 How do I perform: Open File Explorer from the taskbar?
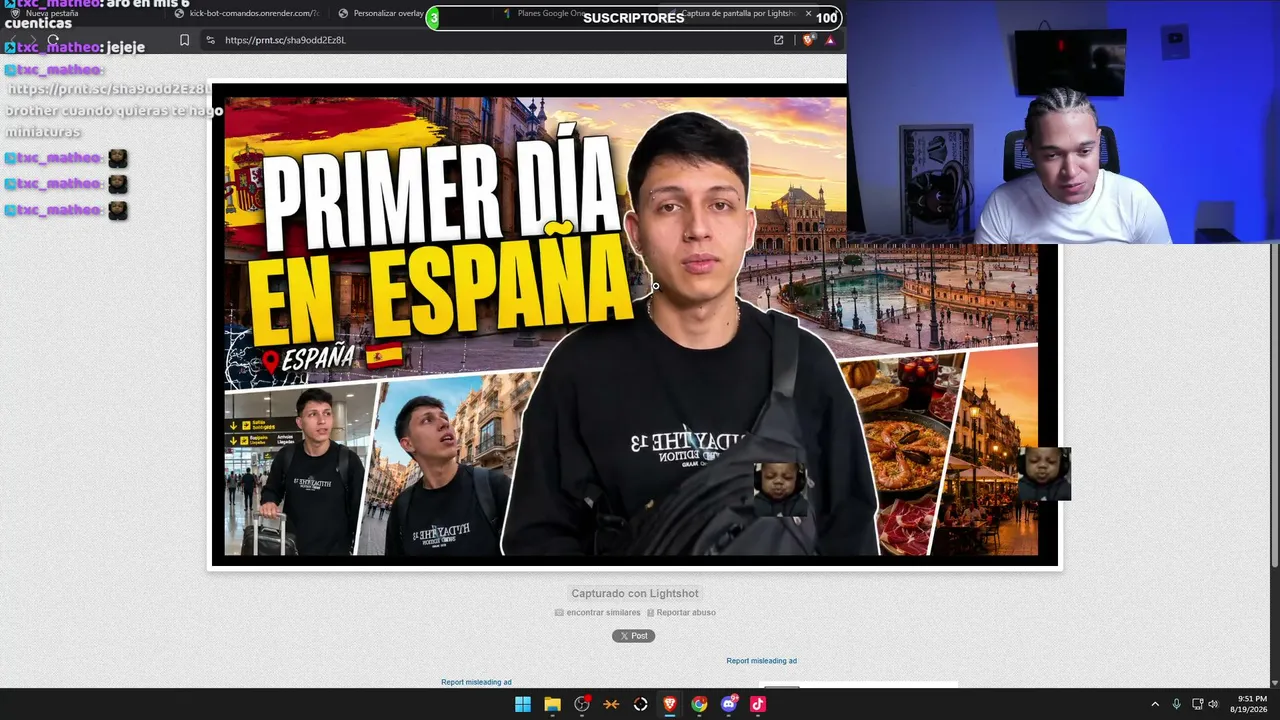552,704
